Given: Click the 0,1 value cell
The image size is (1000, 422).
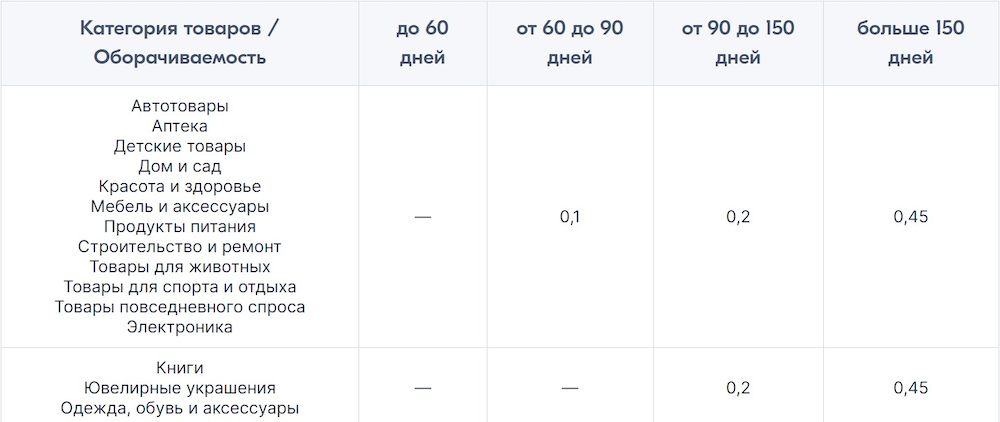Looking at the screenshot, I should (x=570, y=217).
